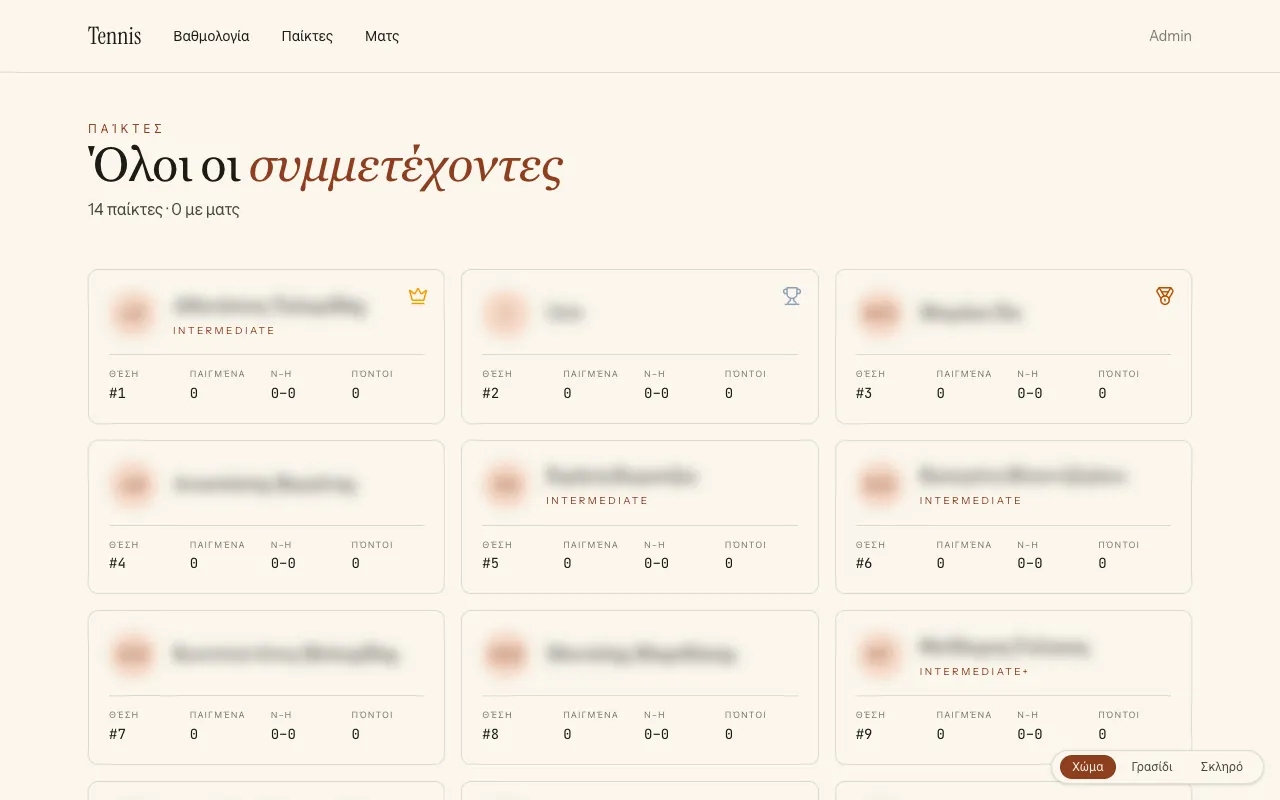Open the Ματς page from the navigation
Screen dimensions: 1280x800
[x=382, y=36]
